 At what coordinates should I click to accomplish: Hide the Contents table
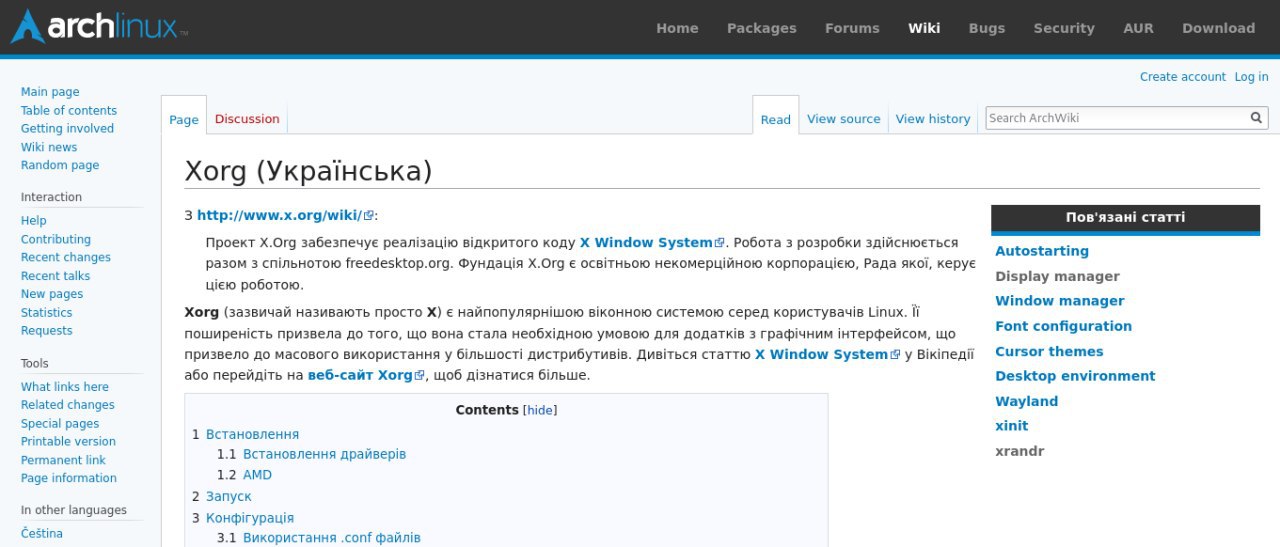pyautogui.click(x=540, y=411)
